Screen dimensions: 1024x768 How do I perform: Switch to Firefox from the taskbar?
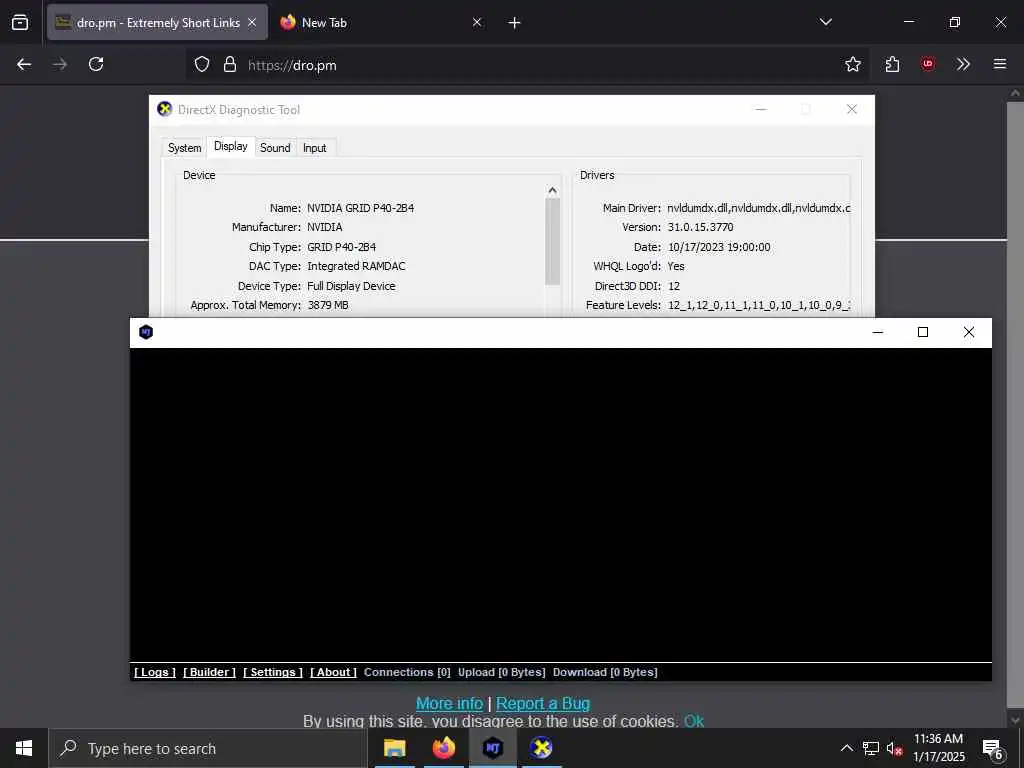(443, 748)
